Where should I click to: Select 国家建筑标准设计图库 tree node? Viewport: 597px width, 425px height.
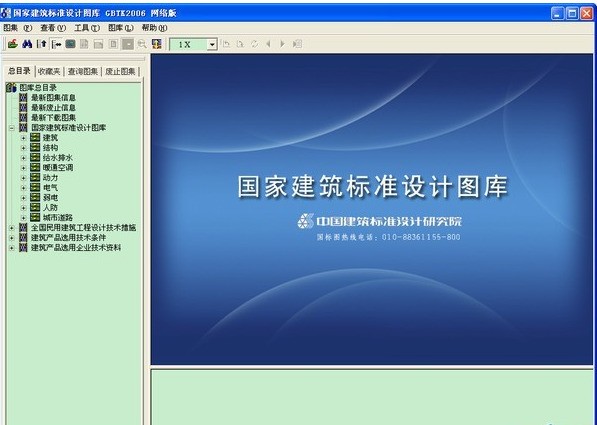click(x=69, y=128)
